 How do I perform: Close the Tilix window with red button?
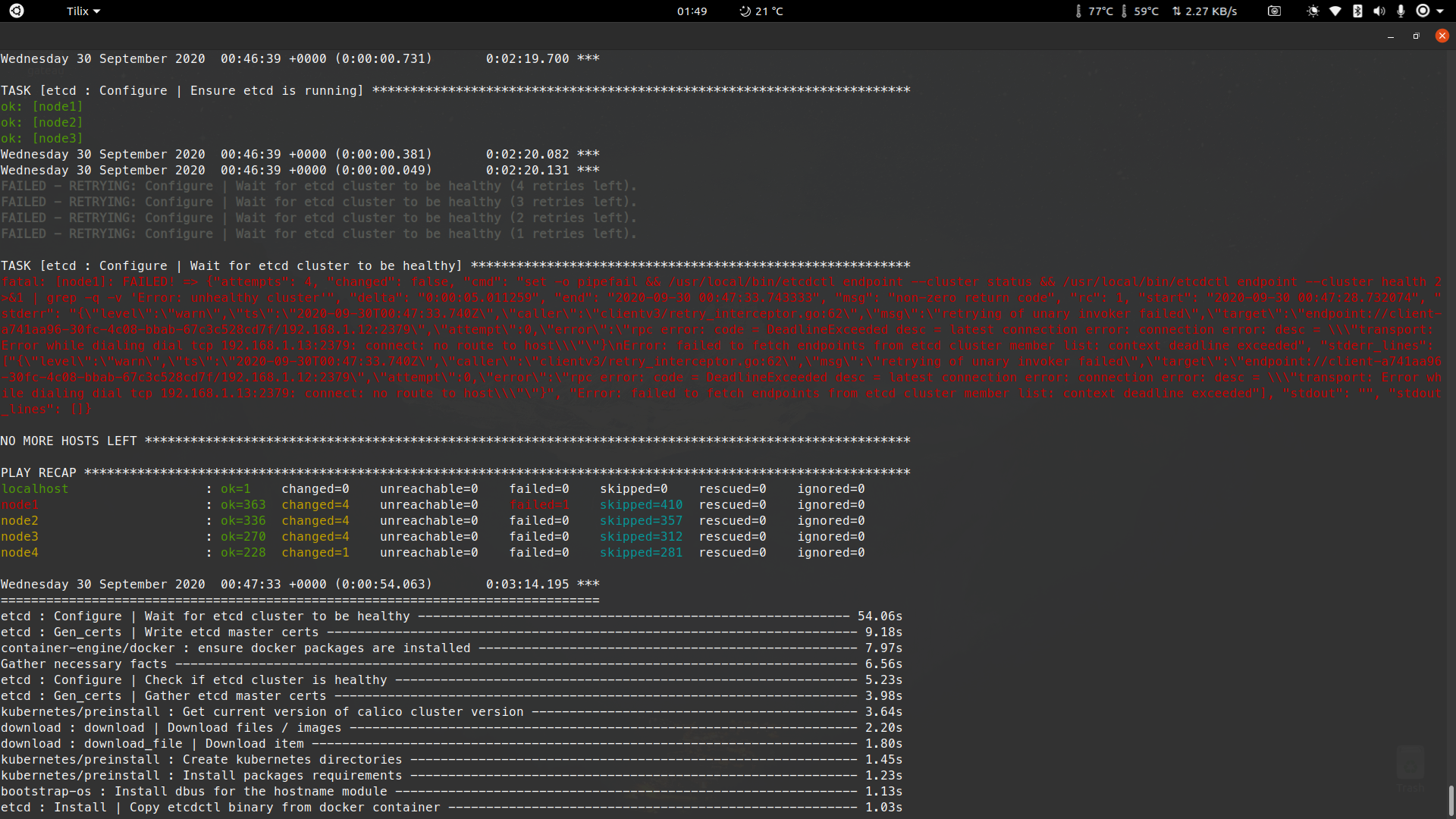[1442, 36]
